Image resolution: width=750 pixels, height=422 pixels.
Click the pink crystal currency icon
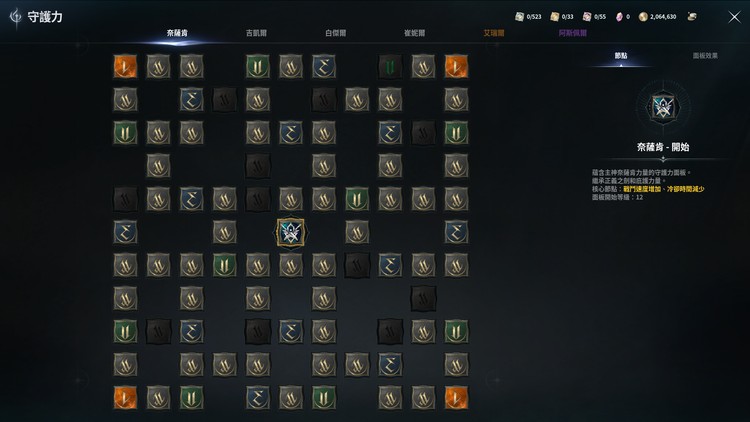pyautogui.click(x=619, y=17)
